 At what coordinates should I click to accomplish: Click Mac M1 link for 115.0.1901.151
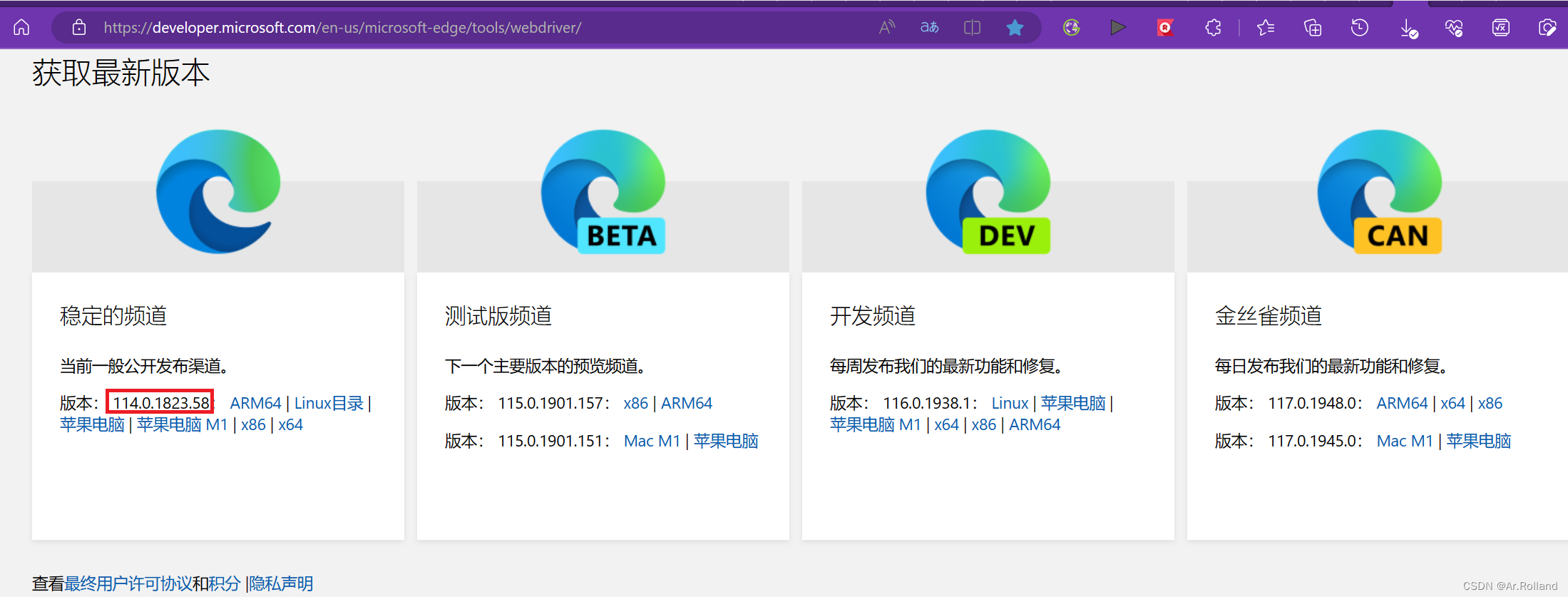point(652,441)
